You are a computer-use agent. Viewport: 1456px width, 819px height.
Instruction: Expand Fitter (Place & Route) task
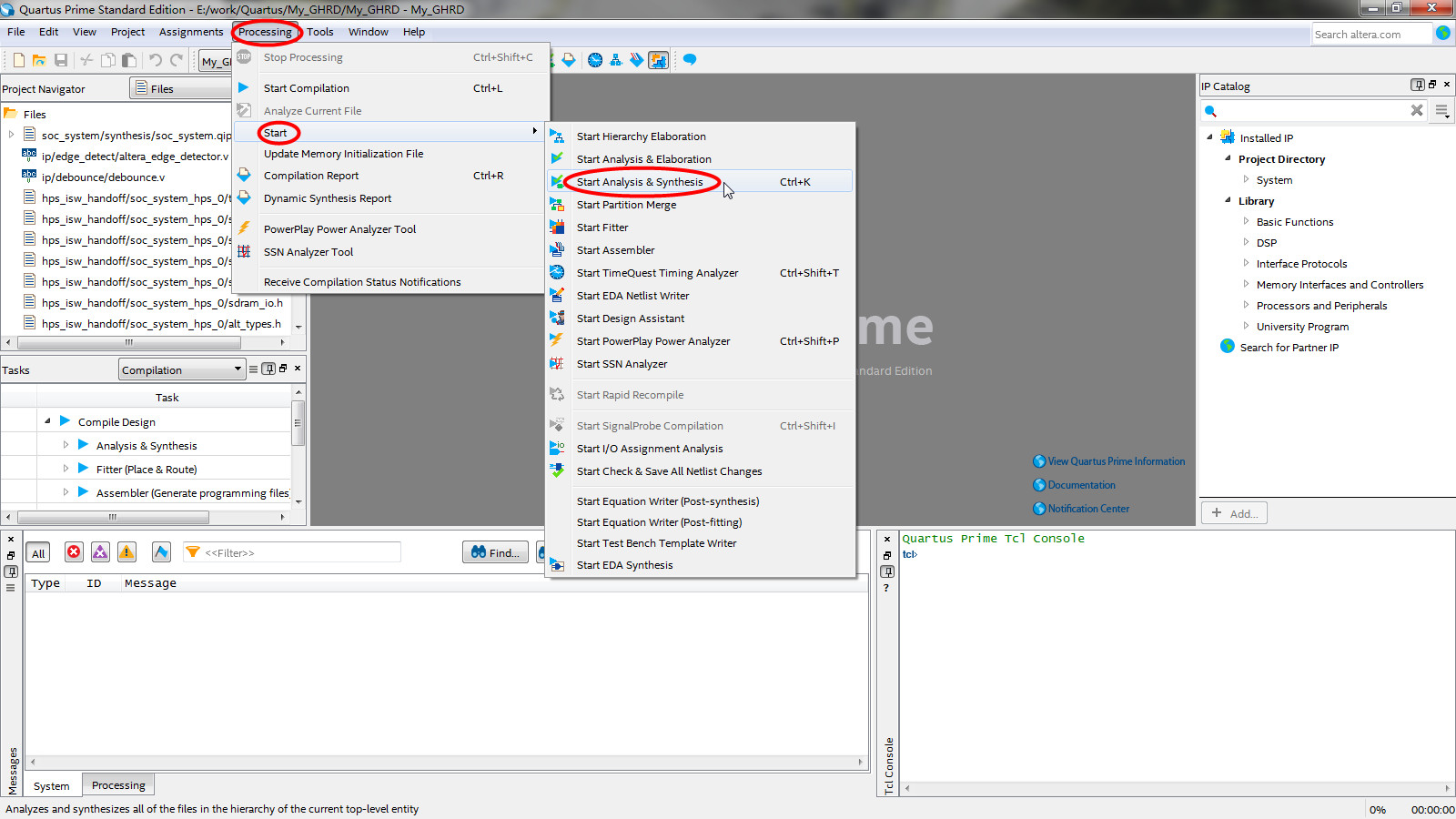point(66,469)
